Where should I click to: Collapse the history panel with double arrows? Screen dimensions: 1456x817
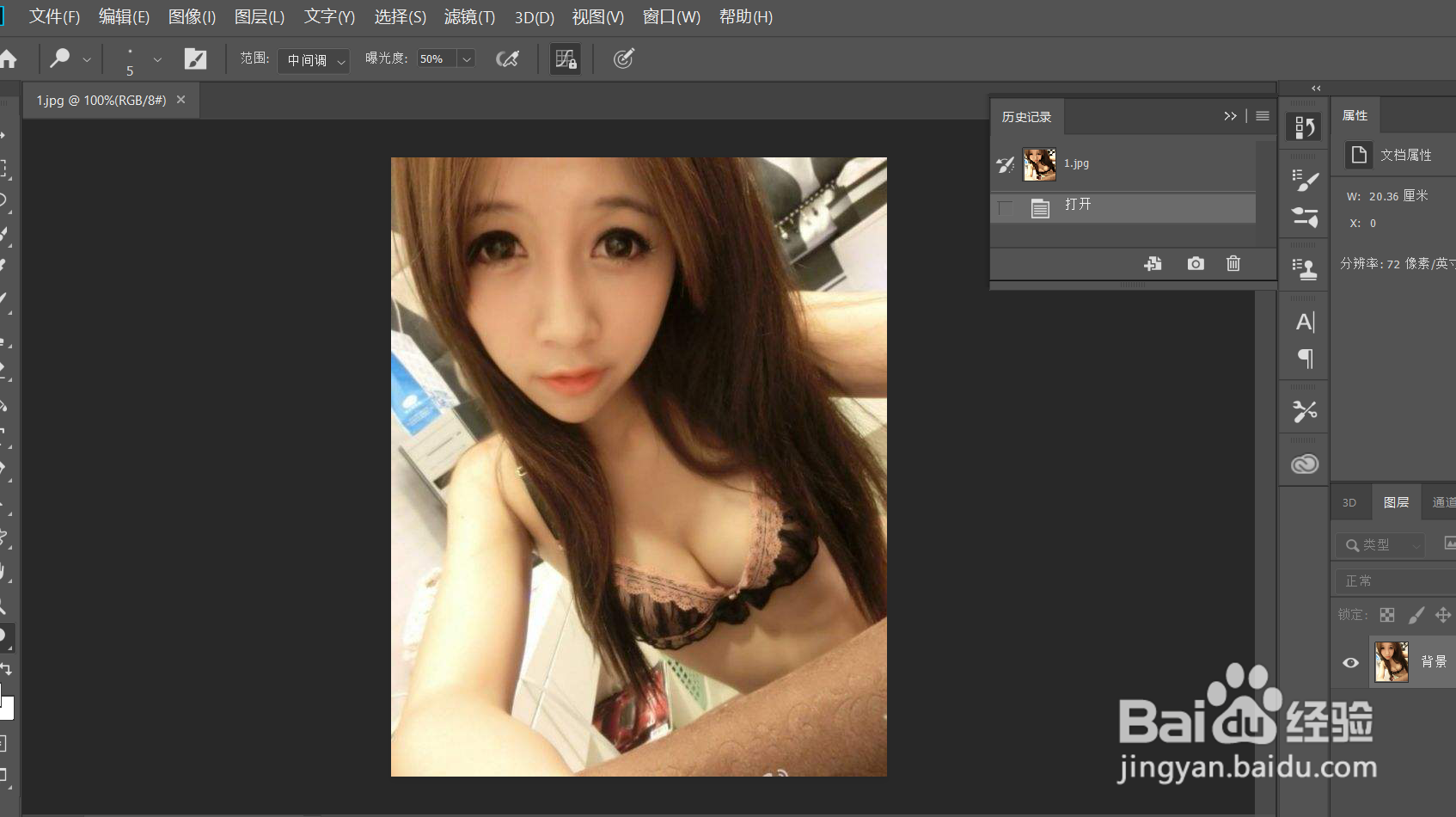pos(1230,116)
